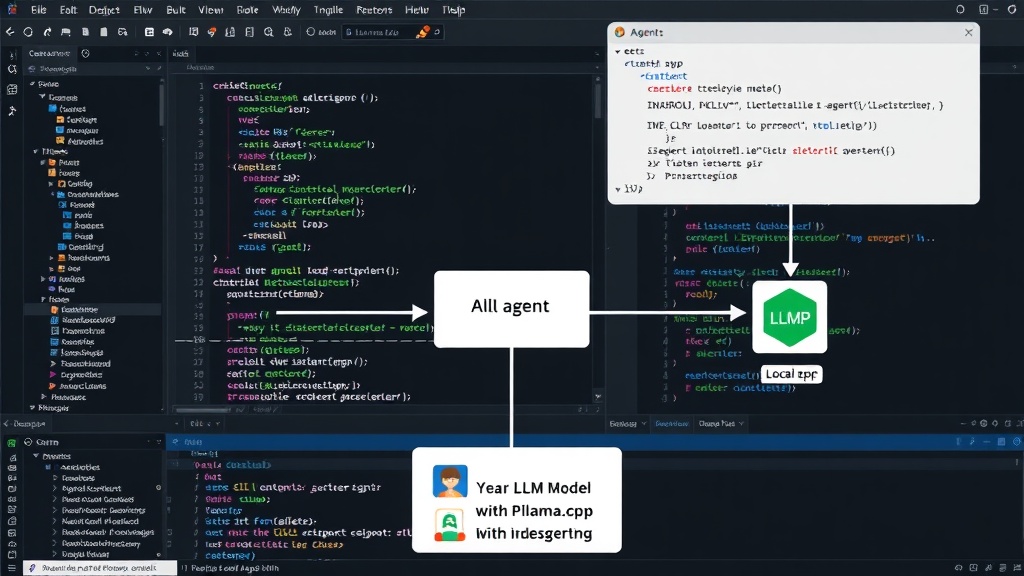Screen dimensions: 1024x576
Task: Collapse the root folder in the project tree
Action: (33, 84)
